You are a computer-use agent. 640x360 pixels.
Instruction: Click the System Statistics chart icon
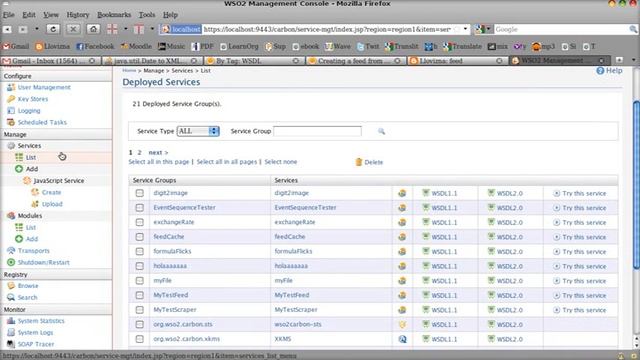[x=11, y=321]
